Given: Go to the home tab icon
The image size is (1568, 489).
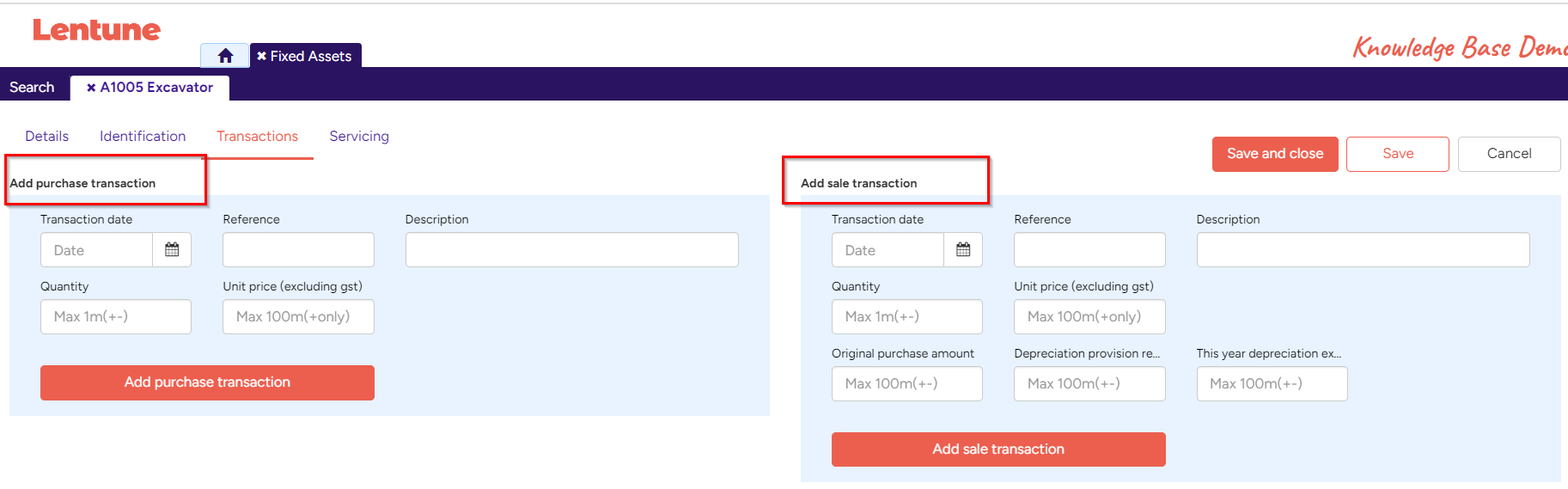Looking at the screenshot, I should [x=225, y=56].
